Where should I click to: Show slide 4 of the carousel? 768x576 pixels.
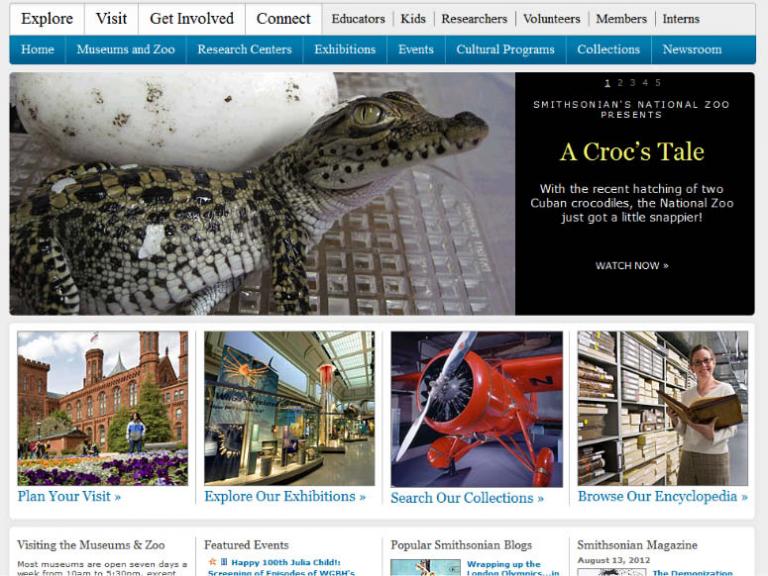click(x=645, y=83)
